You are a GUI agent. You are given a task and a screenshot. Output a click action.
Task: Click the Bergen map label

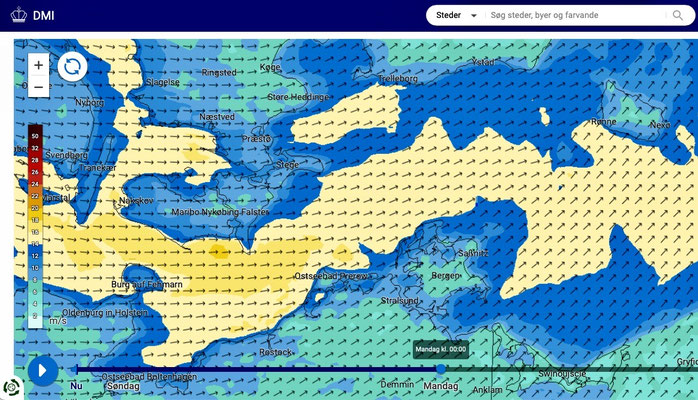pyautogui.click(x=445, y=275)
